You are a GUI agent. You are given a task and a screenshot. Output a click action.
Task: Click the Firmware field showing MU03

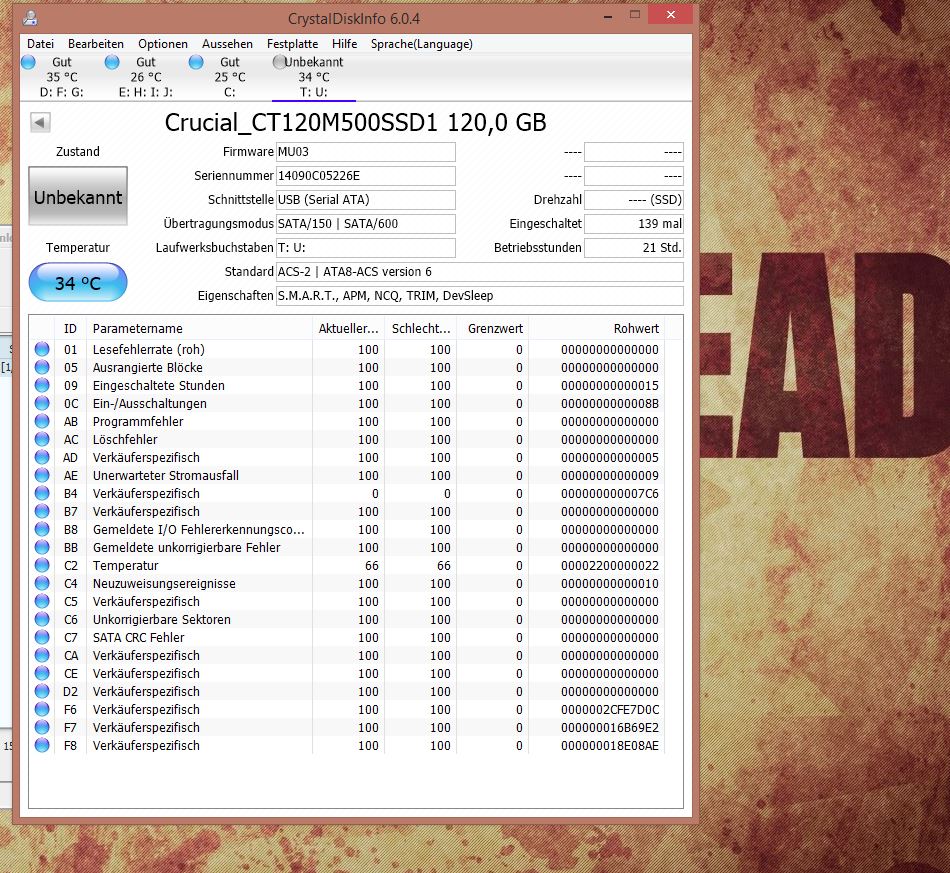tap(366, 152)
